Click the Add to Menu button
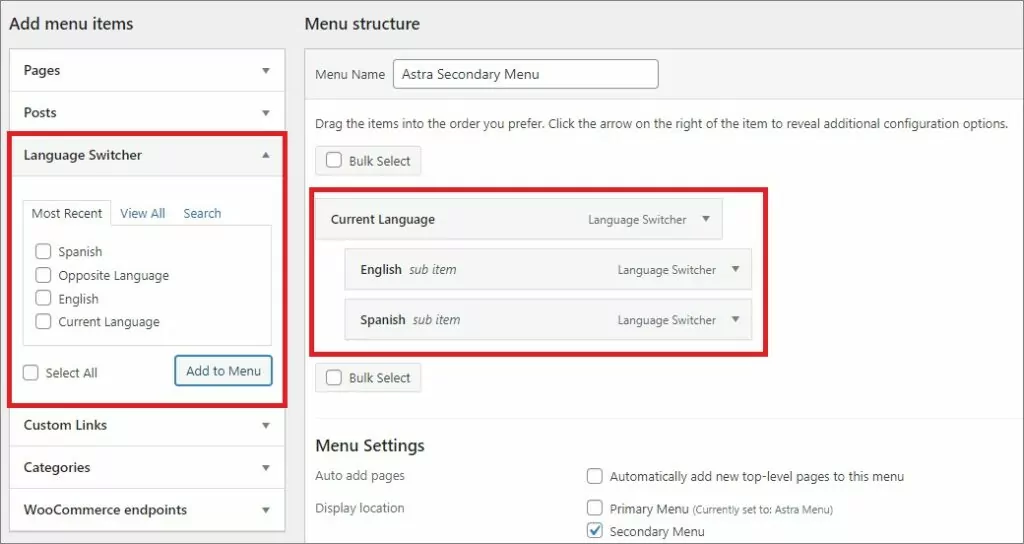1024x544 pixels. coord(223,371)
